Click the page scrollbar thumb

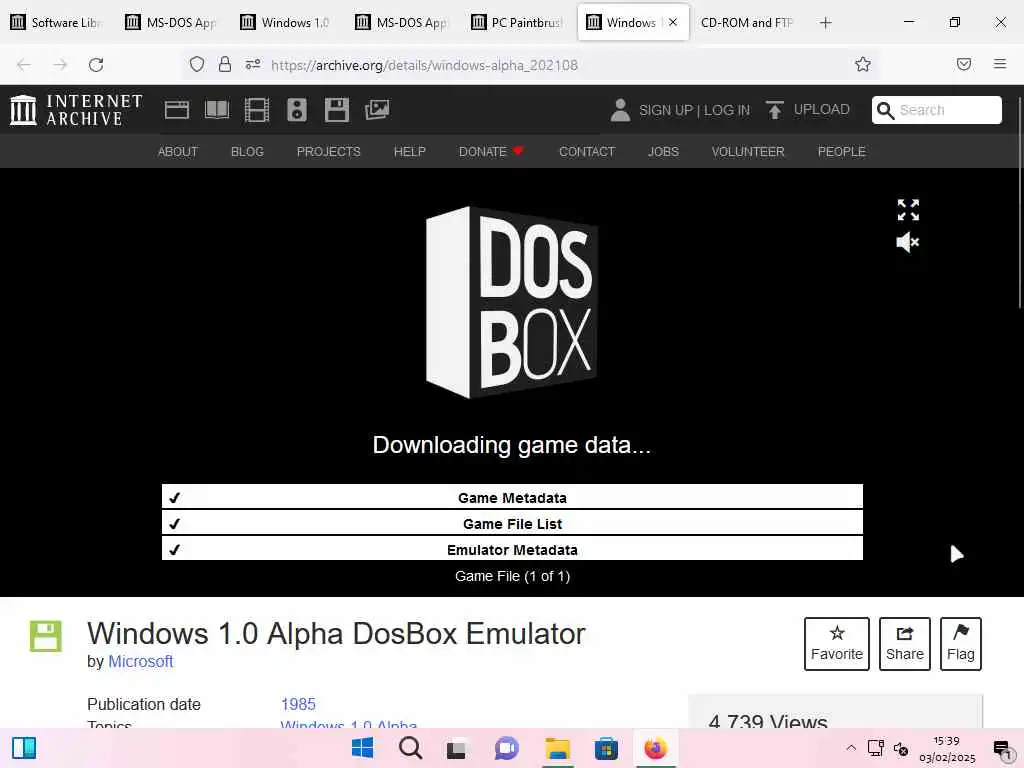1019,202
